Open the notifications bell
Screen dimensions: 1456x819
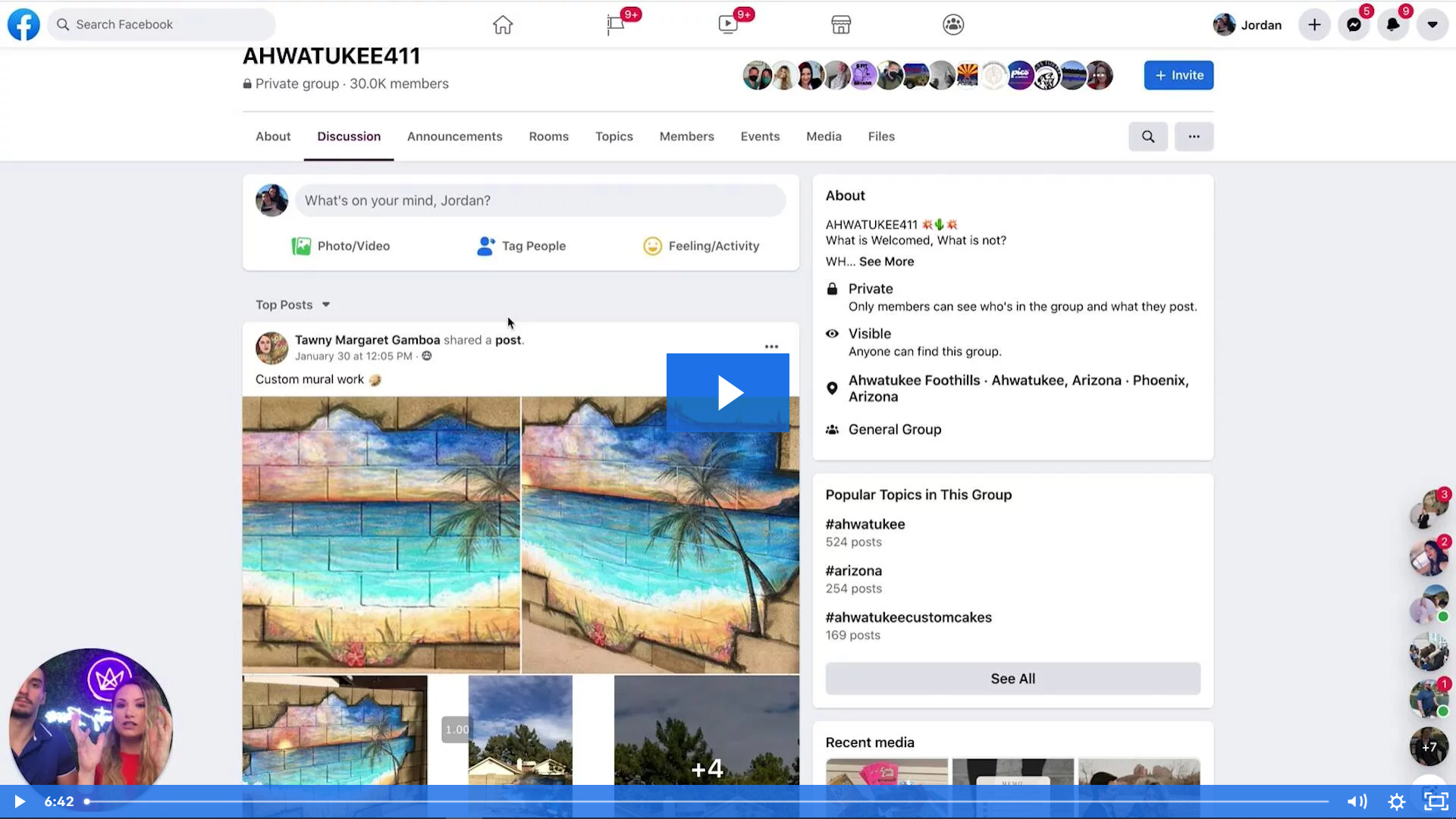1393,25
